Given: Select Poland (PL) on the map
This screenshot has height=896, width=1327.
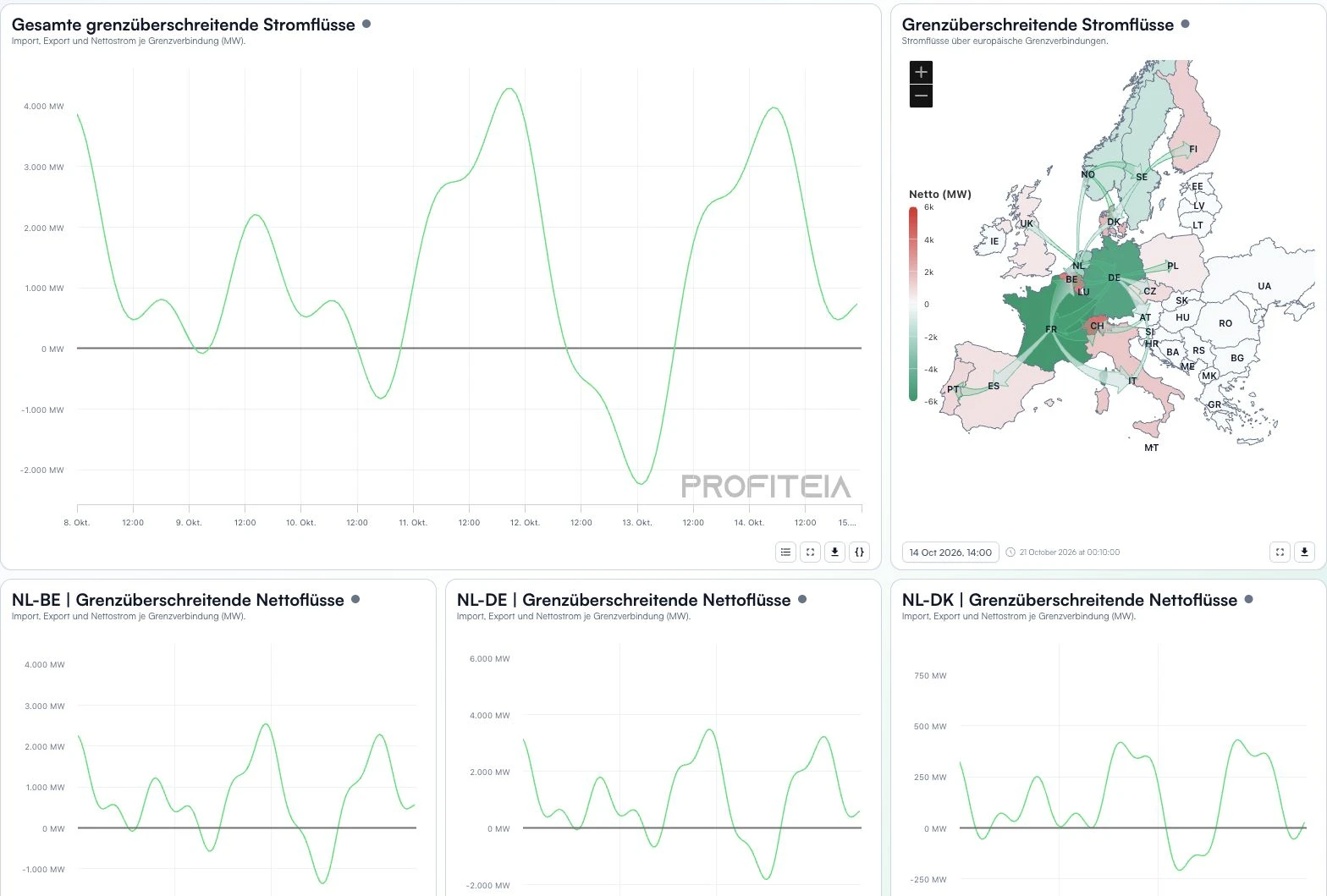Looking at the screenshot, I should [x=1172, y=266].
